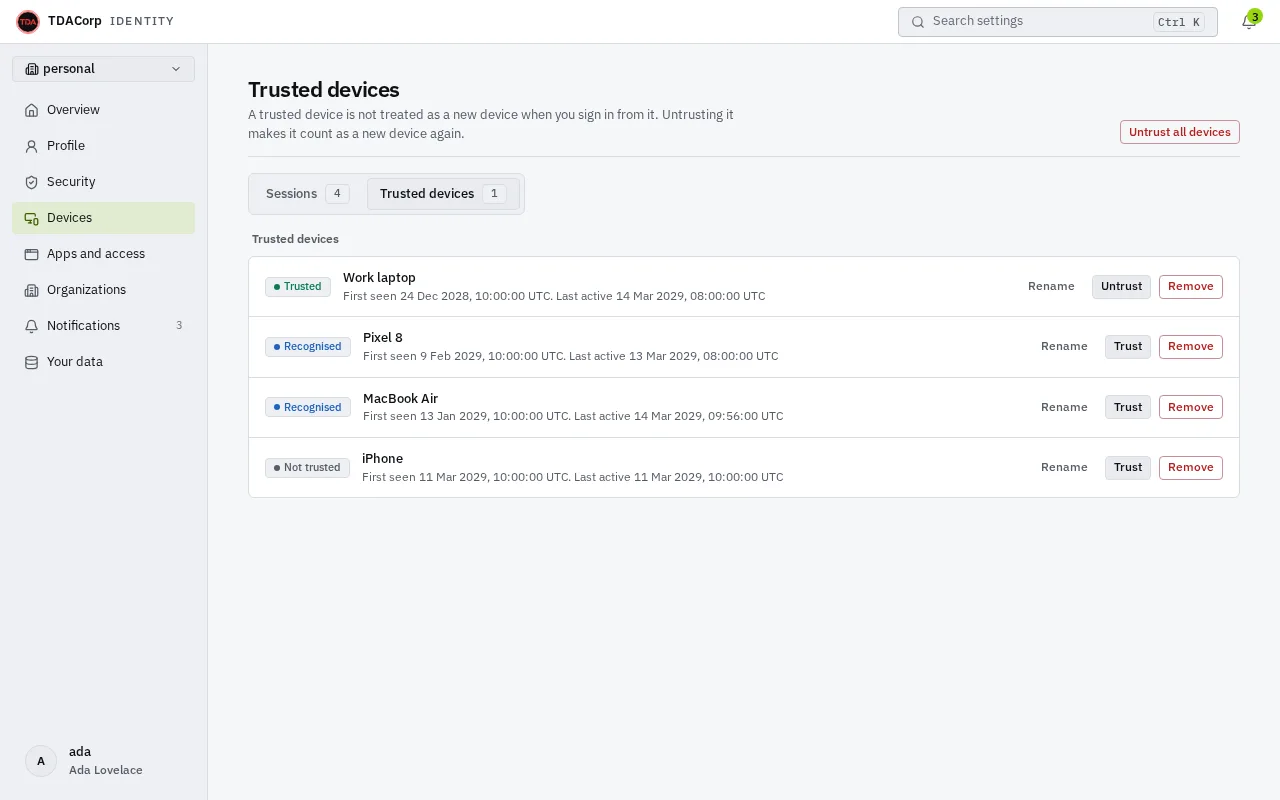Trust the iPhone device

coord(1128,467)
